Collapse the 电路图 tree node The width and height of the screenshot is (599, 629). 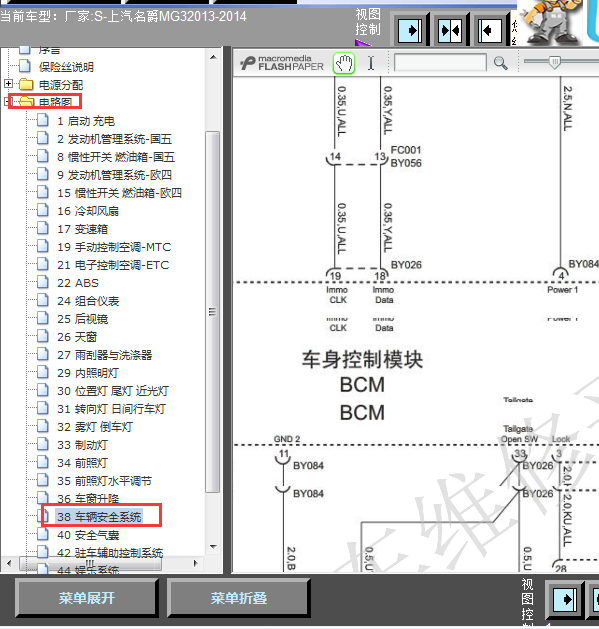coord(7,101)
